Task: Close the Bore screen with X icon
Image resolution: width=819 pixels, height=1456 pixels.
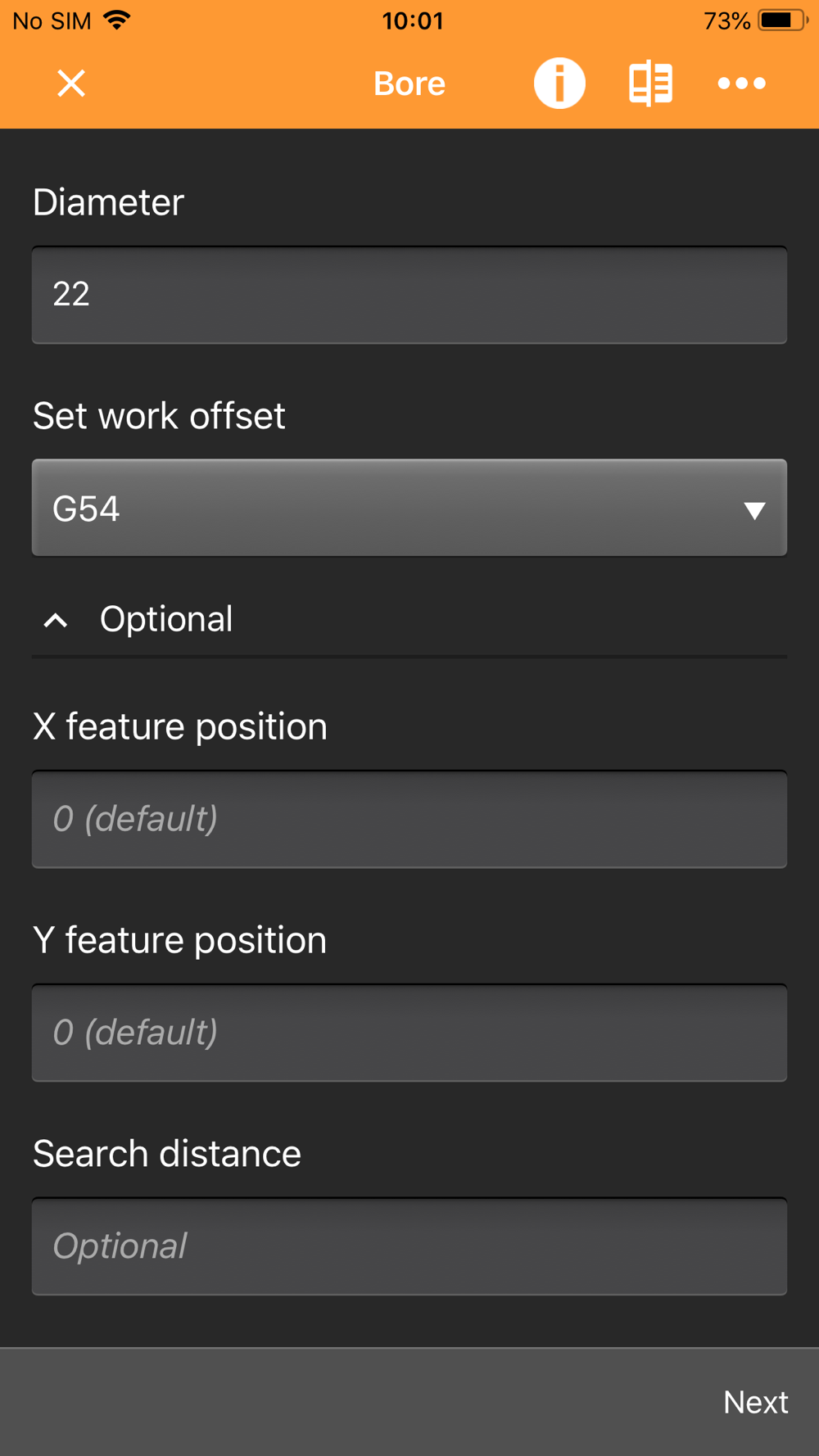Action: (x=71, y=83)
